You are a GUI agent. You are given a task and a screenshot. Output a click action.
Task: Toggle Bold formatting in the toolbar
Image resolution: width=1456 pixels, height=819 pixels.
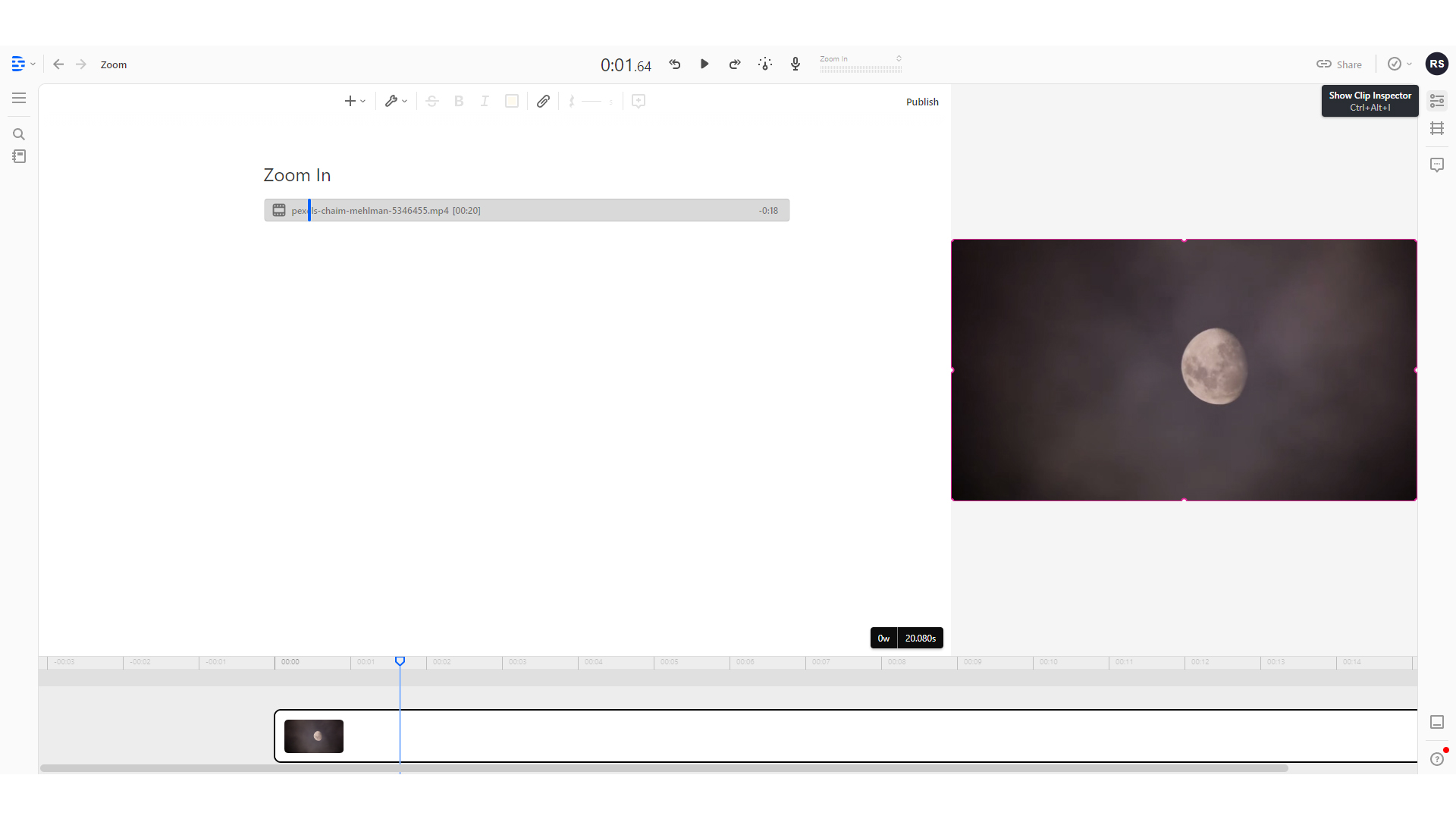click(459, 101)
